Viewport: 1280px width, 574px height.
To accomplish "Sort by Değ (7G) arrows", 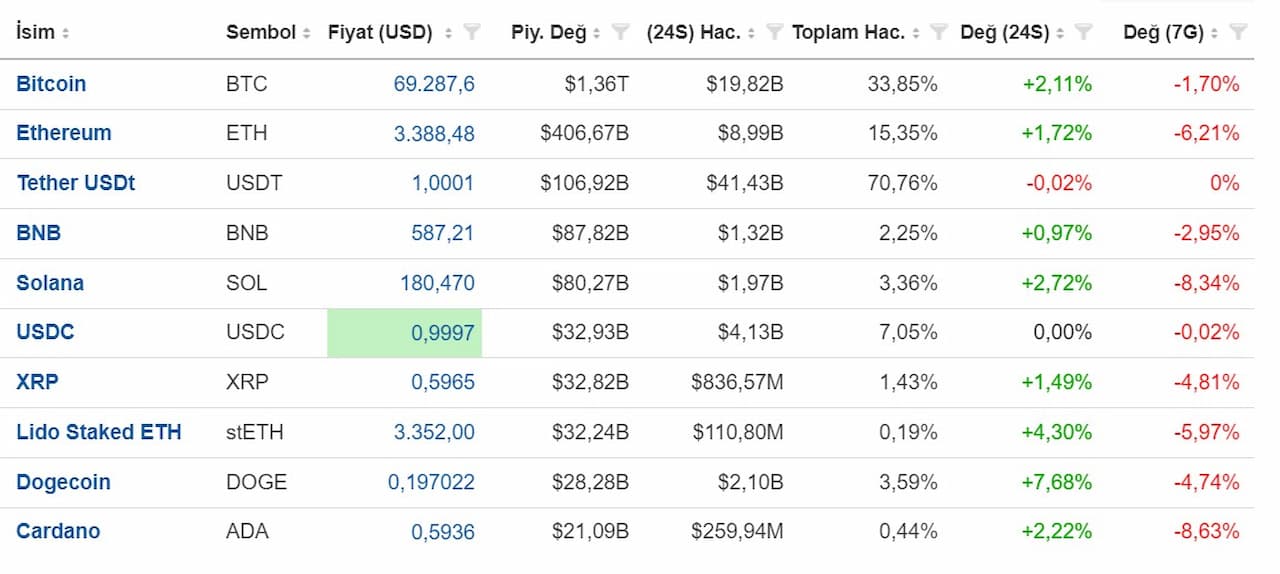I will click(x=1214, y=33).
